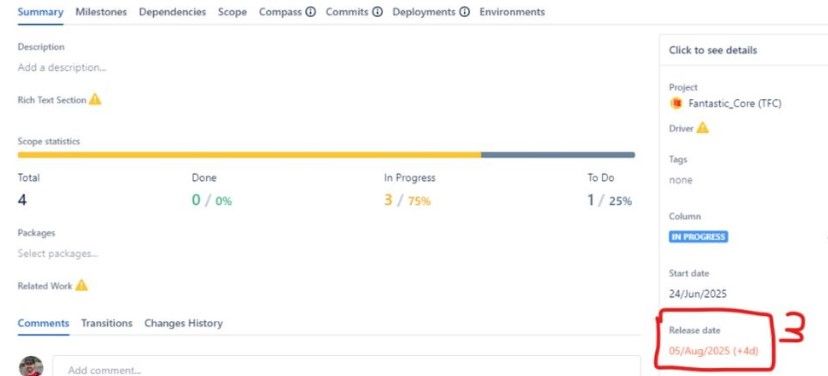Open the Compass tab
This screenshot has width=828, height=376.
280,12
